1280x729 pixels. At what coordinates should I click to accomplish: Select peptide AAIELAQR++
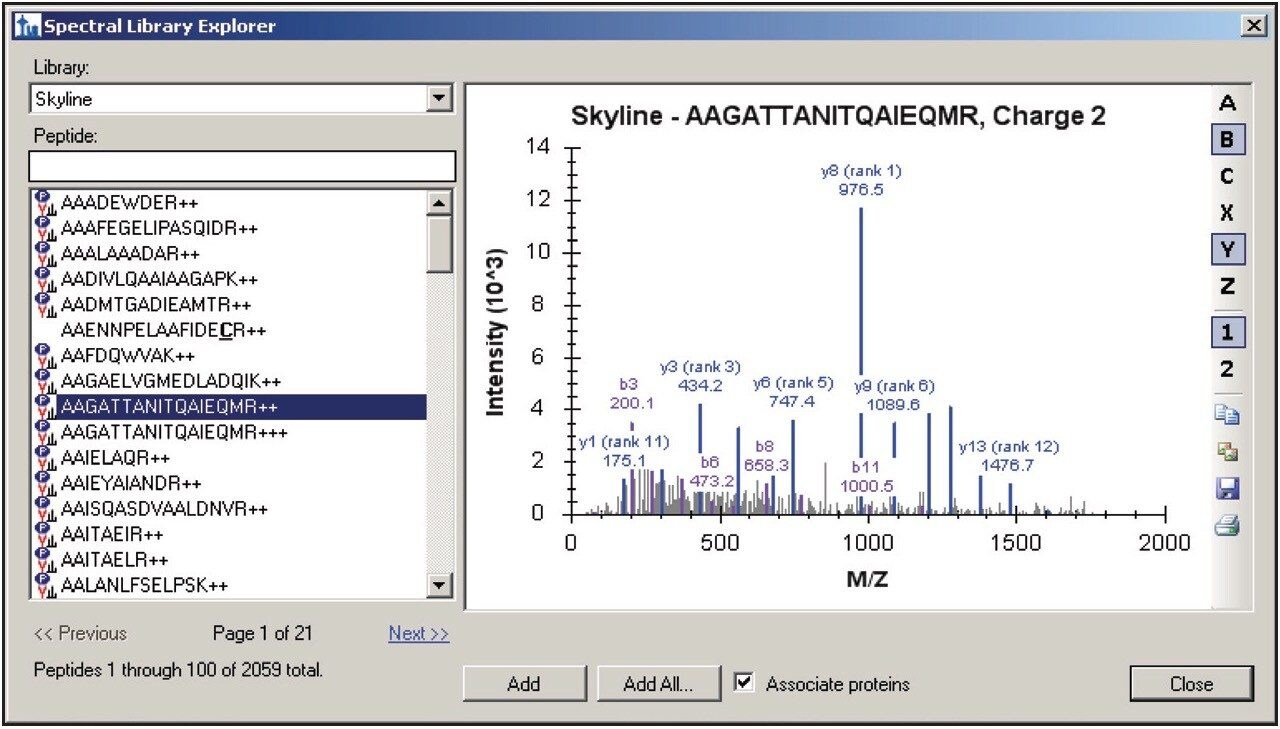(115, 458)
